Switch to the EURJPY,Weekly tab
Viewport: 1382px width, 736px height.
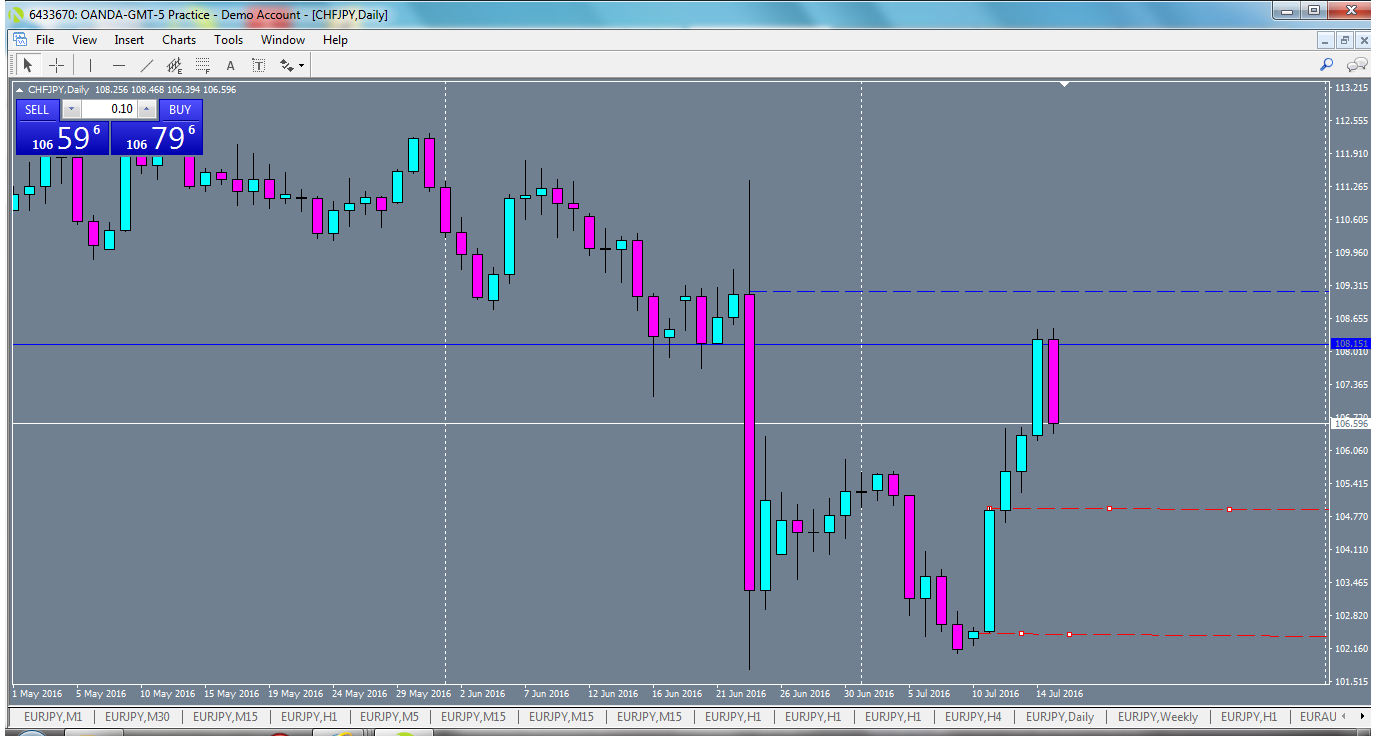(x=1157, y=717)
